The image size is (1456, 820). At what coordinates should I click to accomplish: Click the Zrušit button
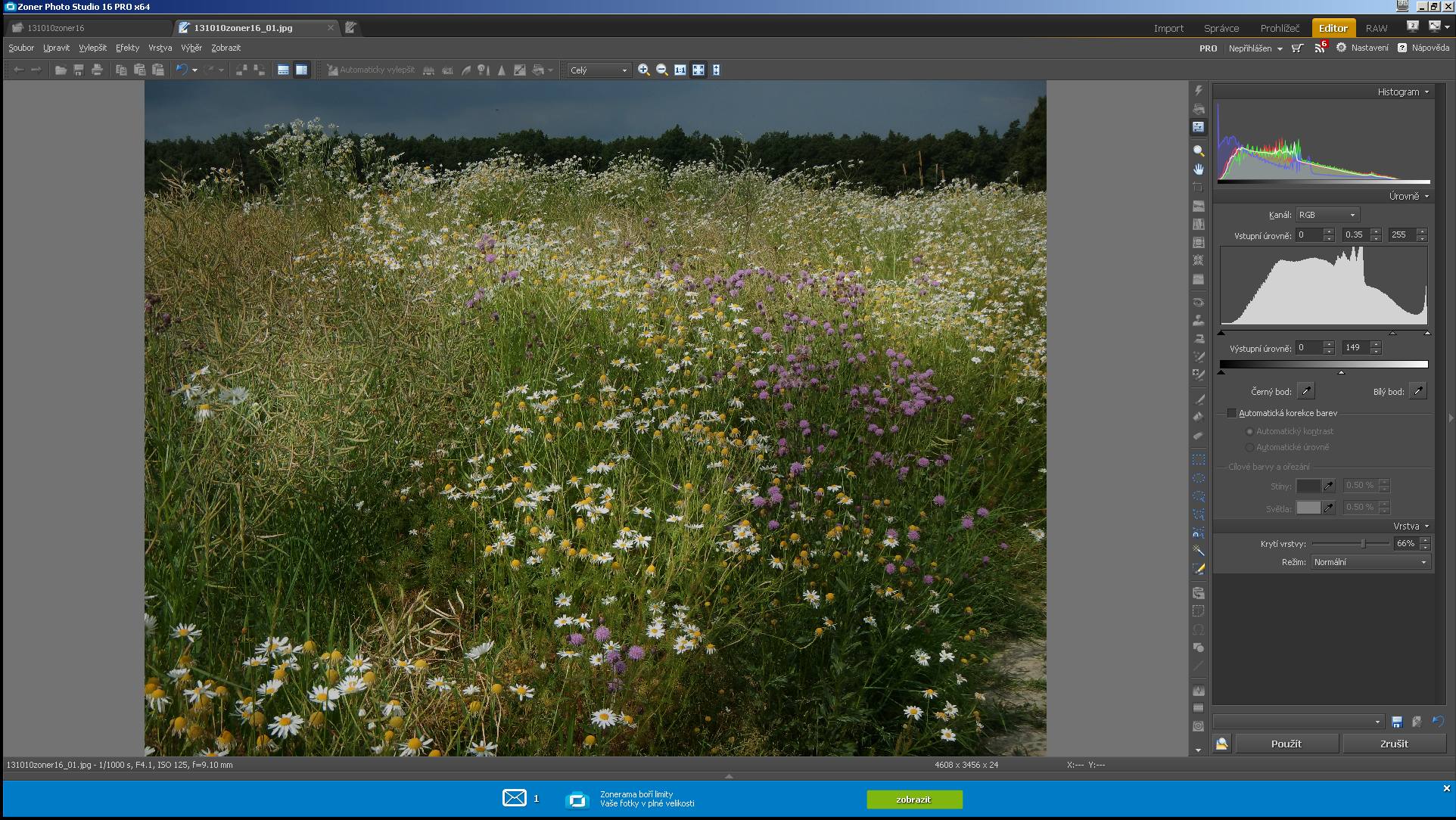(1393, 744)
